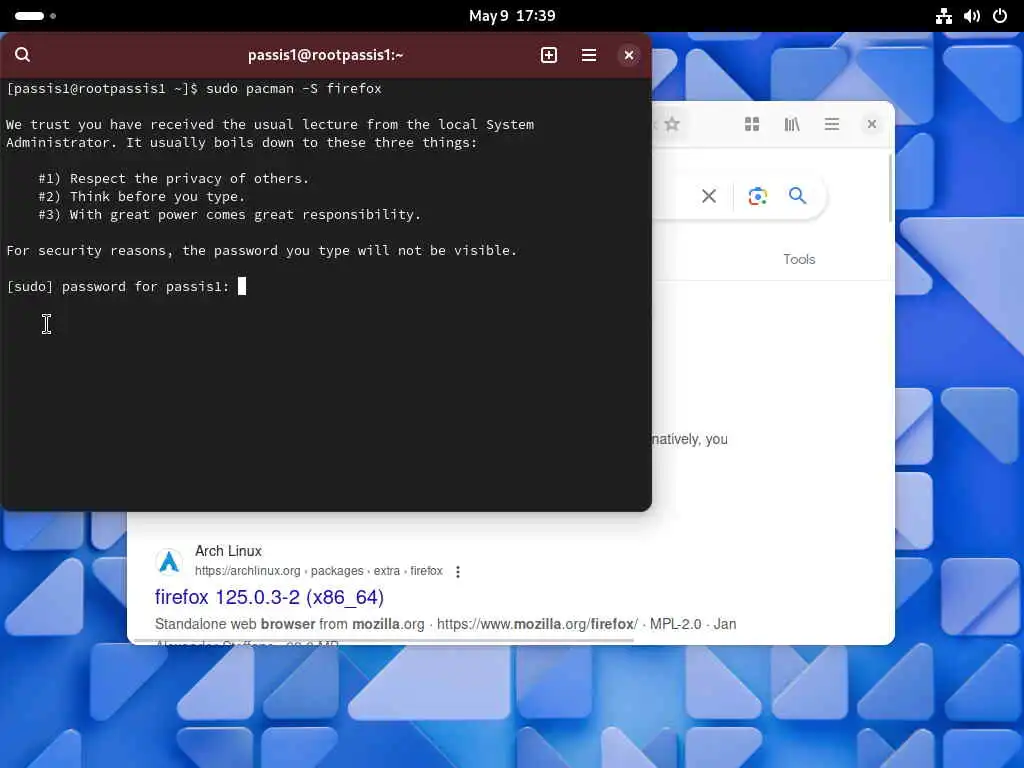1024x768 pixels.
Task: Click the volume icon in top bar
Action: click(x=972, y=16)
